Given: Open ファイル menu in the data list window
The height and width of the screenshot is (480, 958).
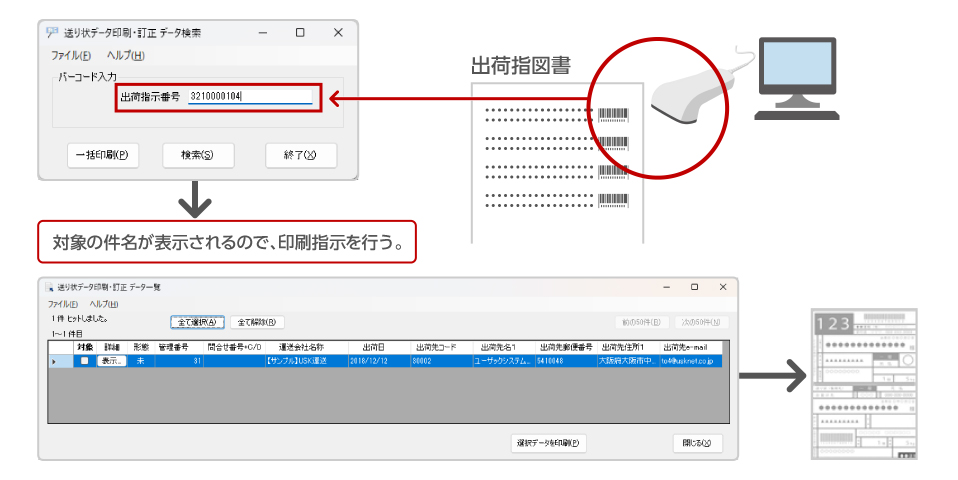Looking at the screenshot, I should click(x=62, y=304).
